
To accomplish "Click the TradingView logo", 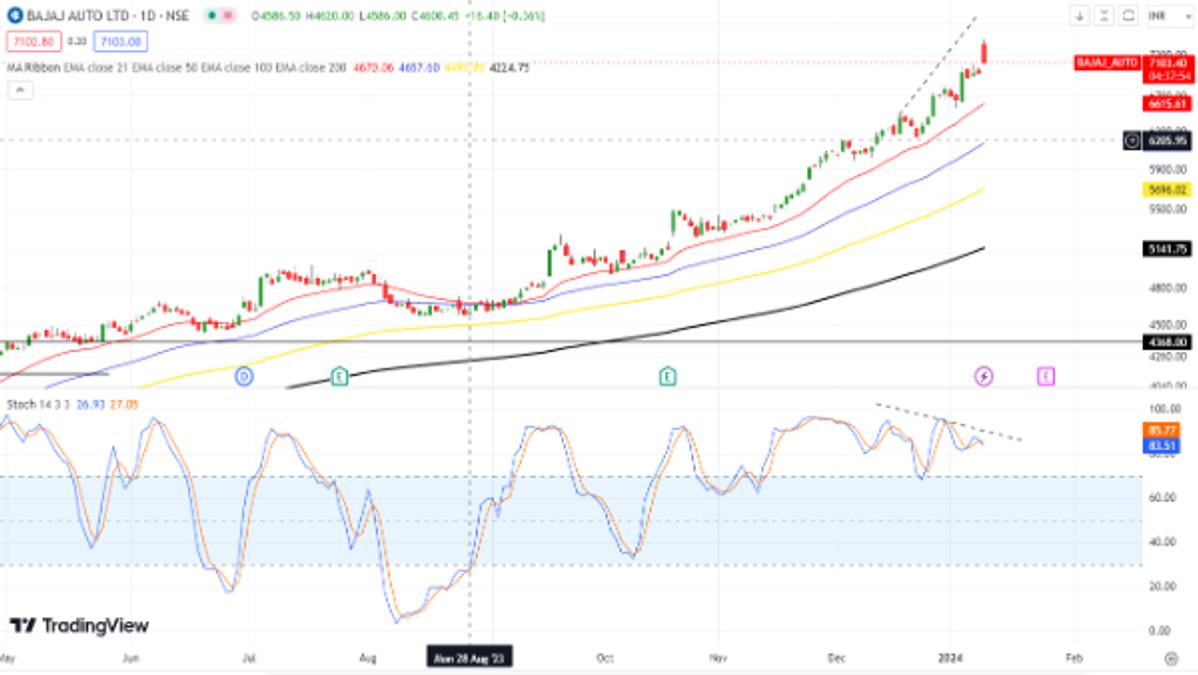I will pos(79,626).
